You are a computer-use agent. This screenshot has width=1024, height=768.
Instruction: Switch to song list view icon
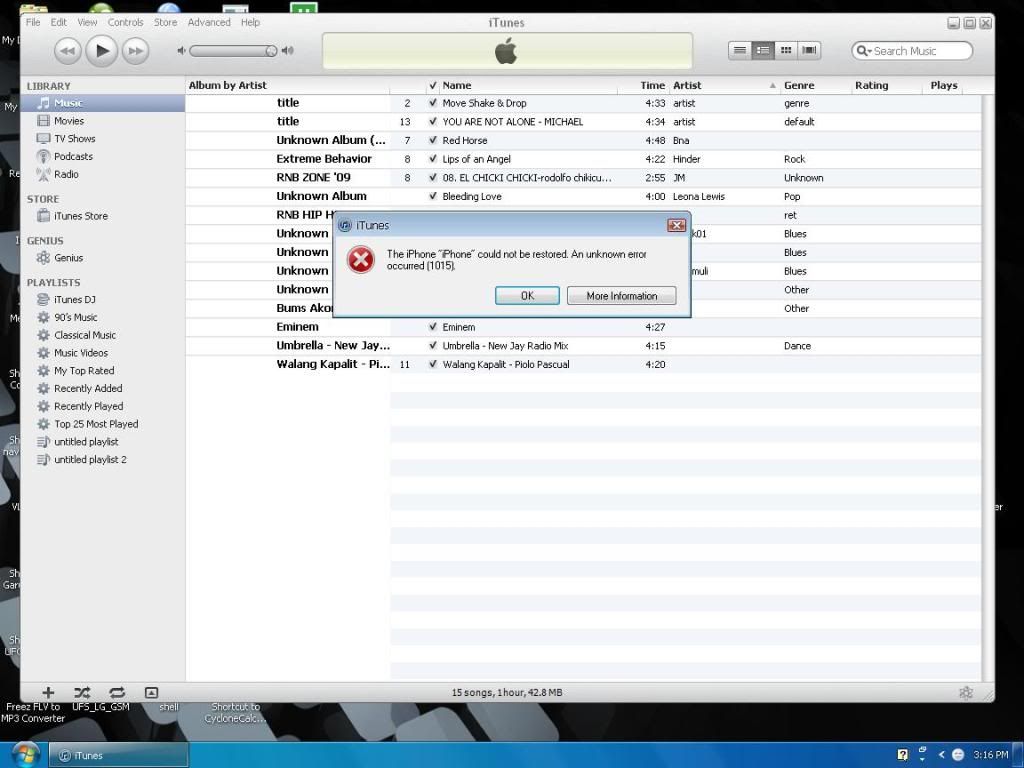739,50
